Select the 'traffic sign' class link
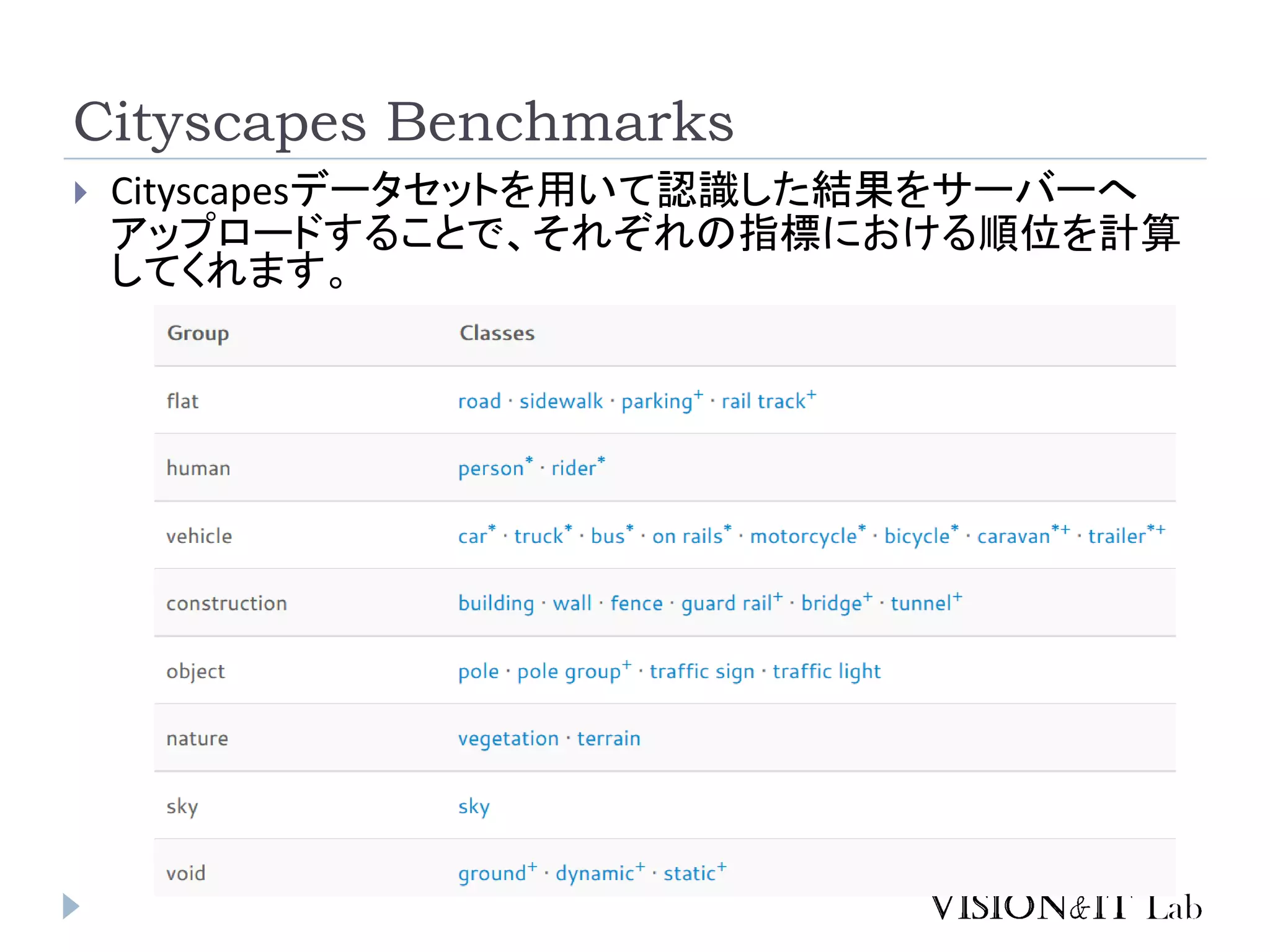 coord(702,671)
